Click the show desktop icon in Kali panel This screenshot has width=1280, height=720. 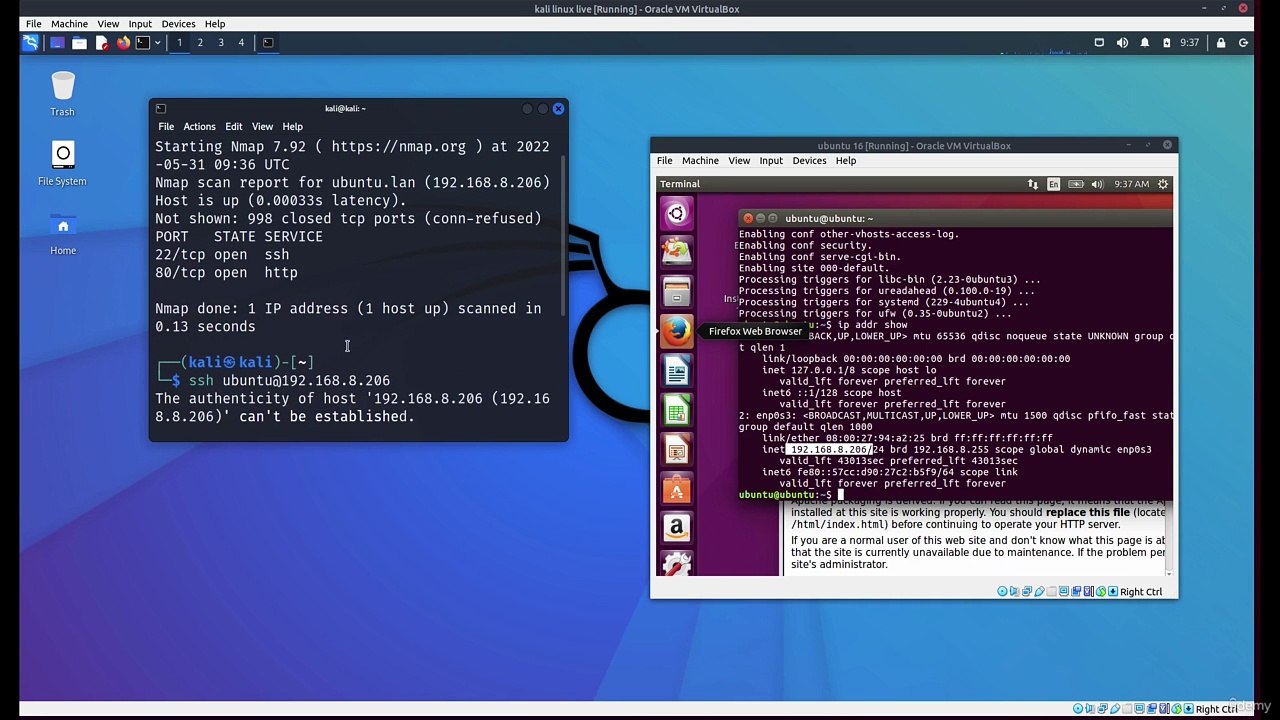pyautogui.click(x=57, y=42)
